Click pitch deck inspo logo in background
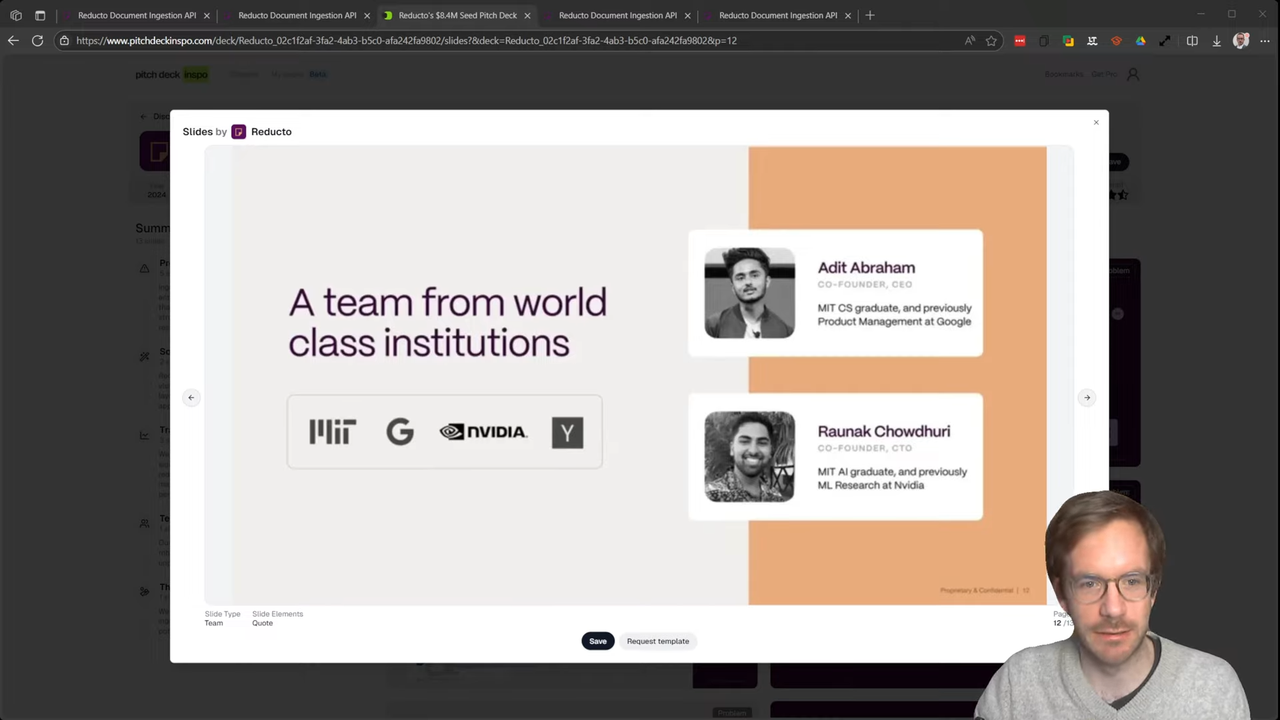This screenshot has width=1280, height=720. [172, 74]
